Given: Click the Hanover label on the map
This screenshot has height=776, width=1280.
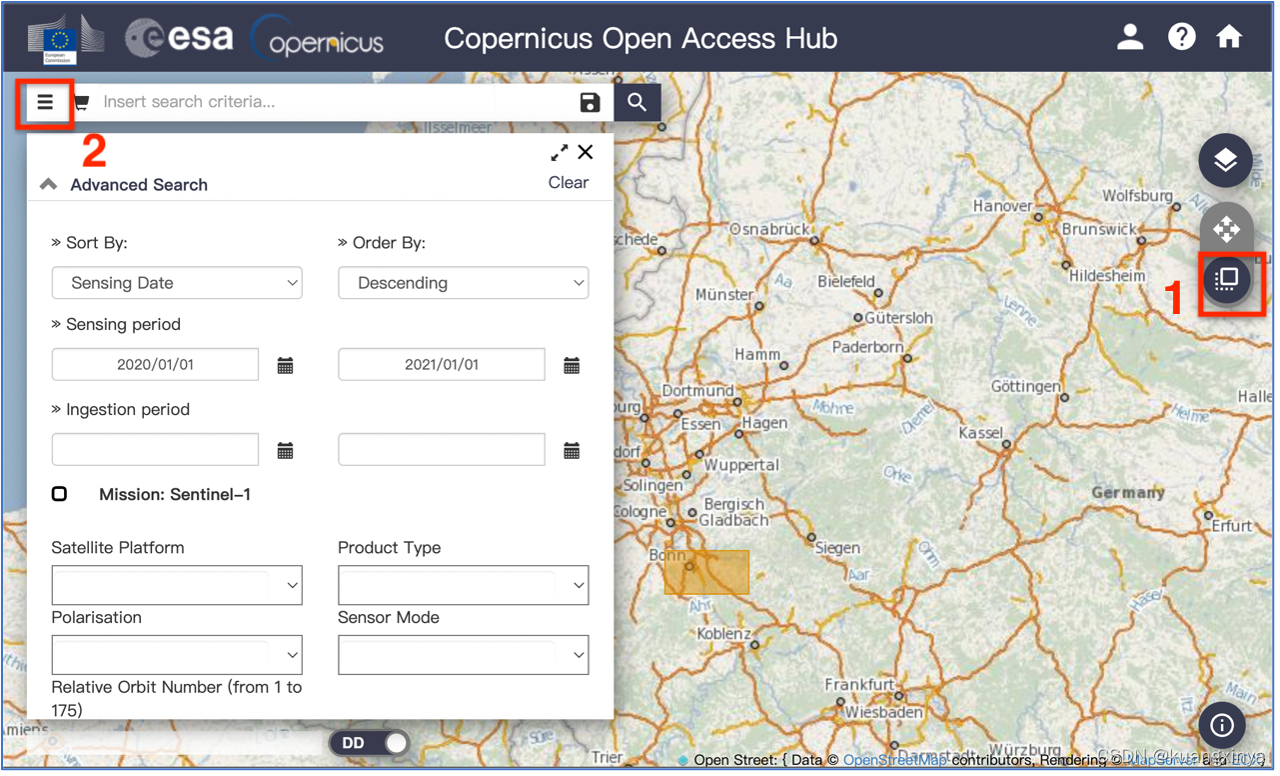Looking at the screenshot, I should tap(1002, 206).
